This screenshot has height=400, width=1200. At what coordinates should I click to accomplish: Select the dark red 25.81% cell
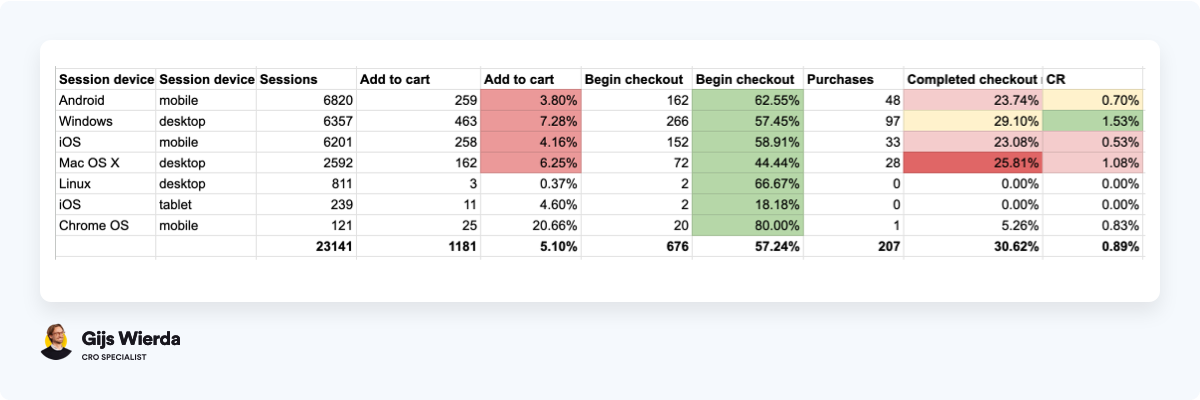click(973, 162)
